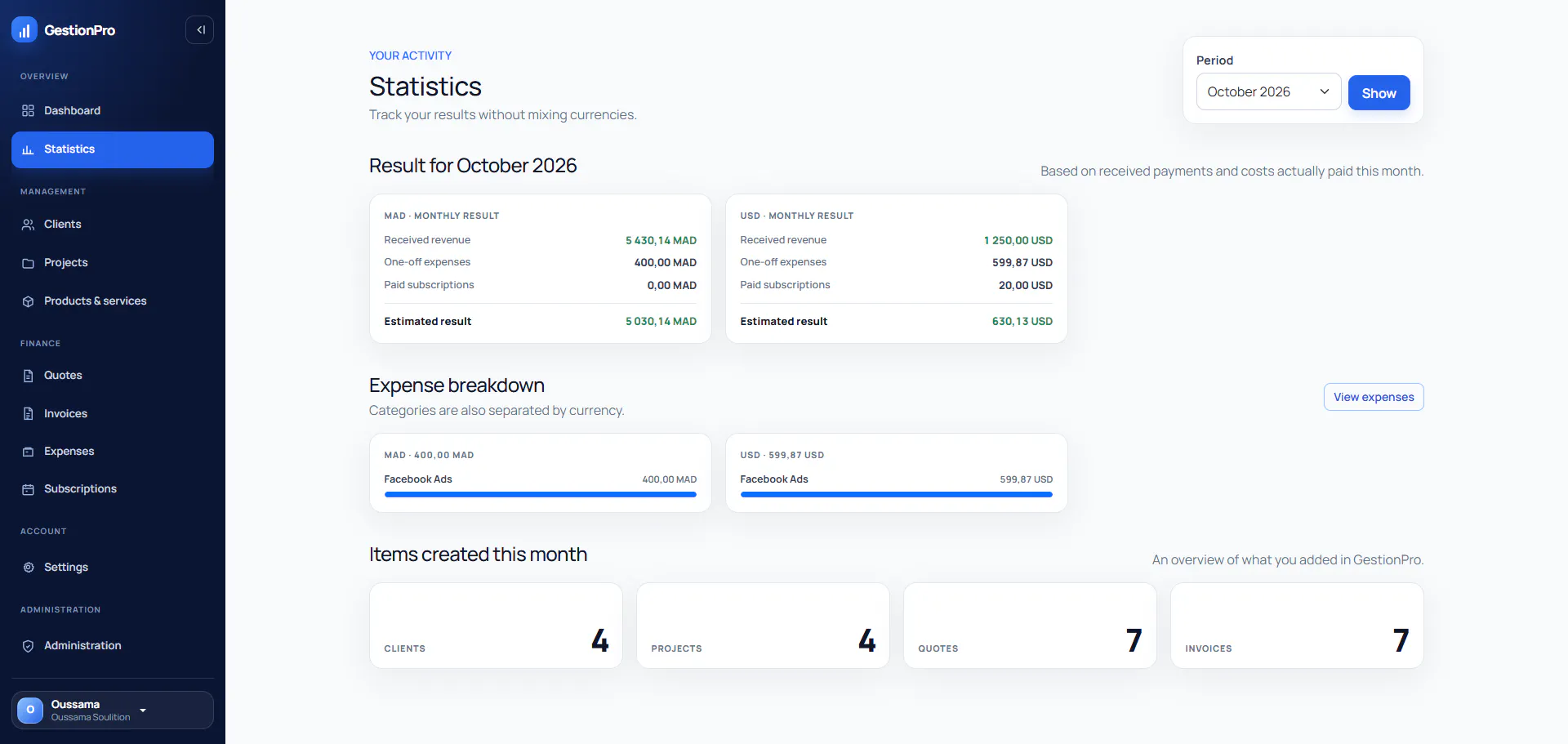The width and height of the screenshot is (1568, 744).
Task: Click the Subscriptions calendar icon
Action: tap(28, 489)
